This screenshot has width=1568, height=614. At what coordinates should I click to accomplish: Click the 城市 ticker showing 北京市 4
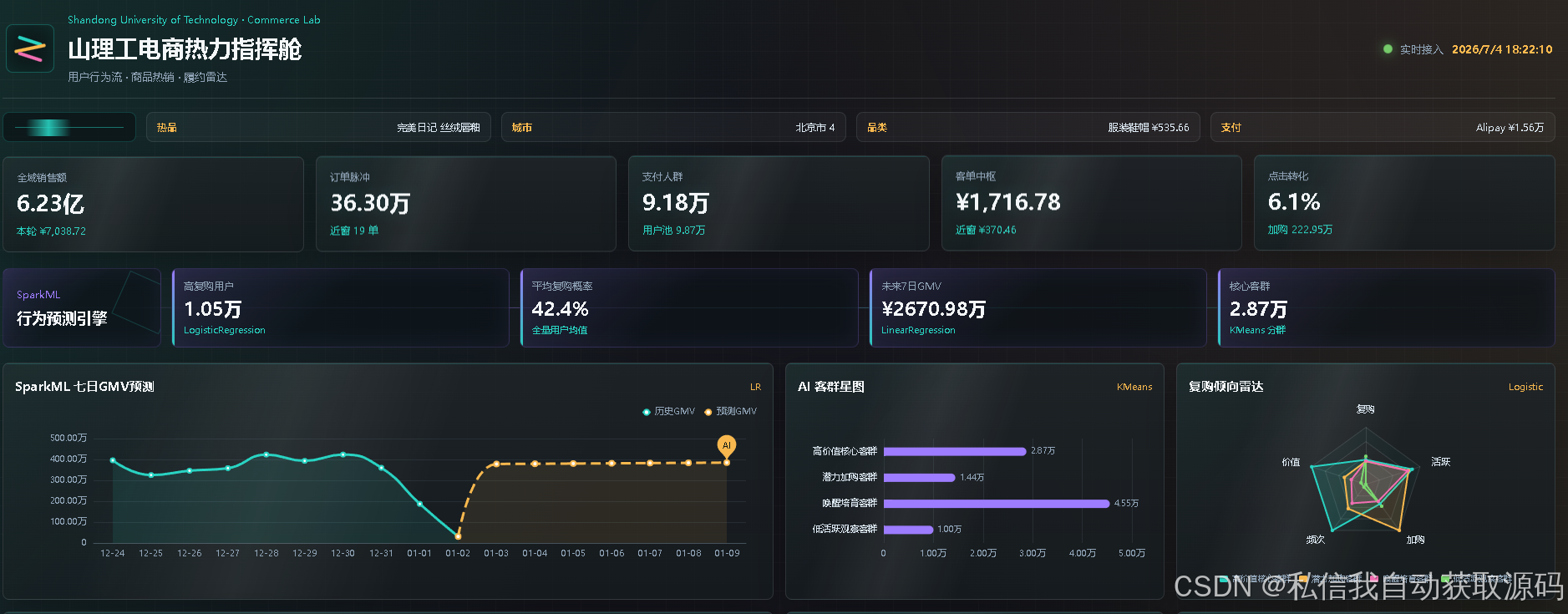click(x=673, y=127)
